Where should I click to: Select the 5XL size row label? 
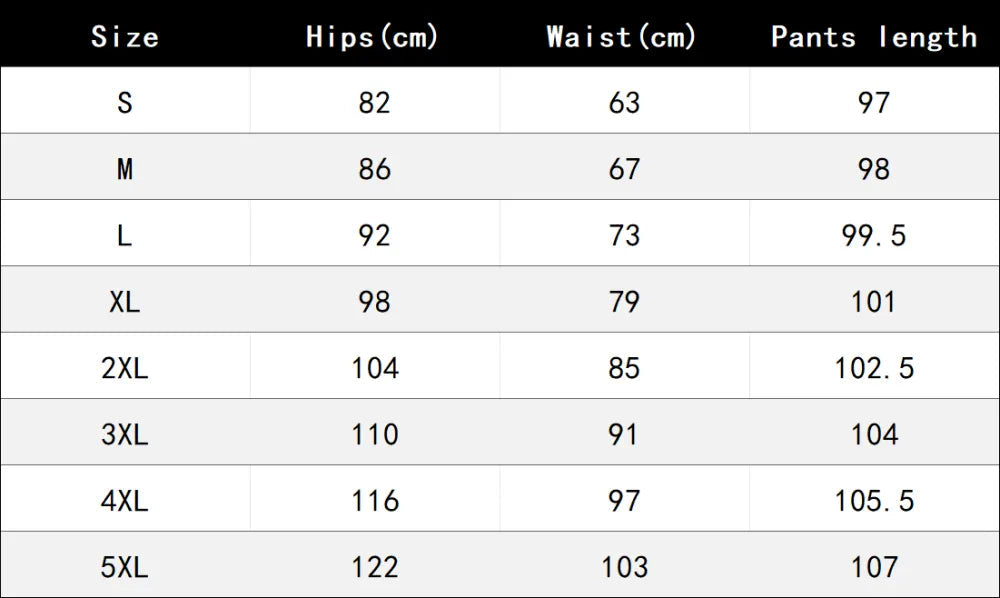click(x=125, y=567)
